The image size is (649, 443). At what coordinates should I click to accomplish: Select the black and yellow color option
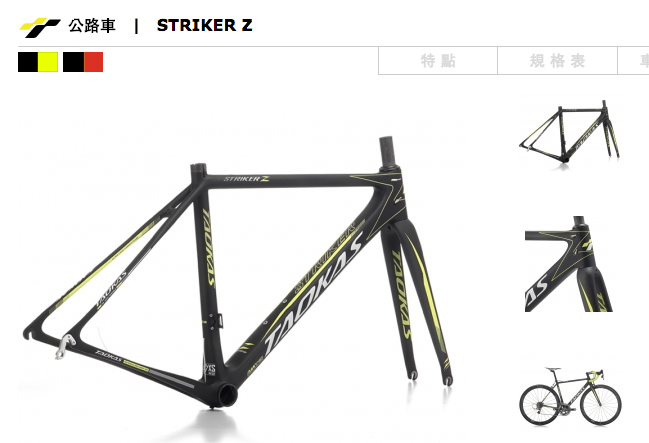pyautogui.click(x=38, y=62)
